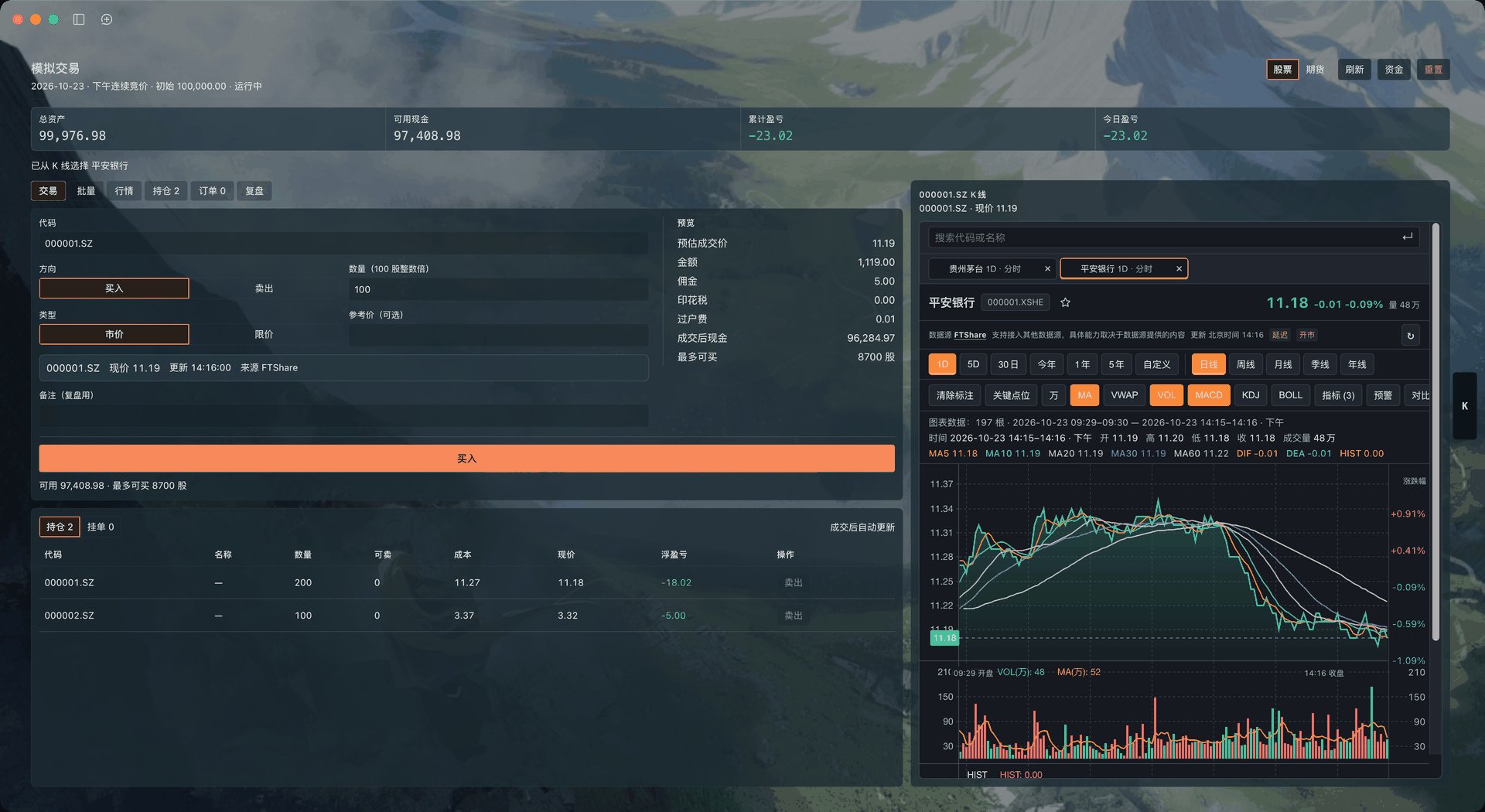Click 卖出 for 000001.SZ holding

[793, 583]
